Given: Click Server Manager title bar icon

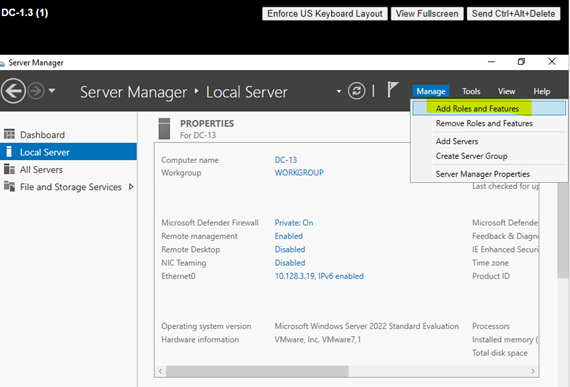Looking at the screenshot, I should point(2,64).
